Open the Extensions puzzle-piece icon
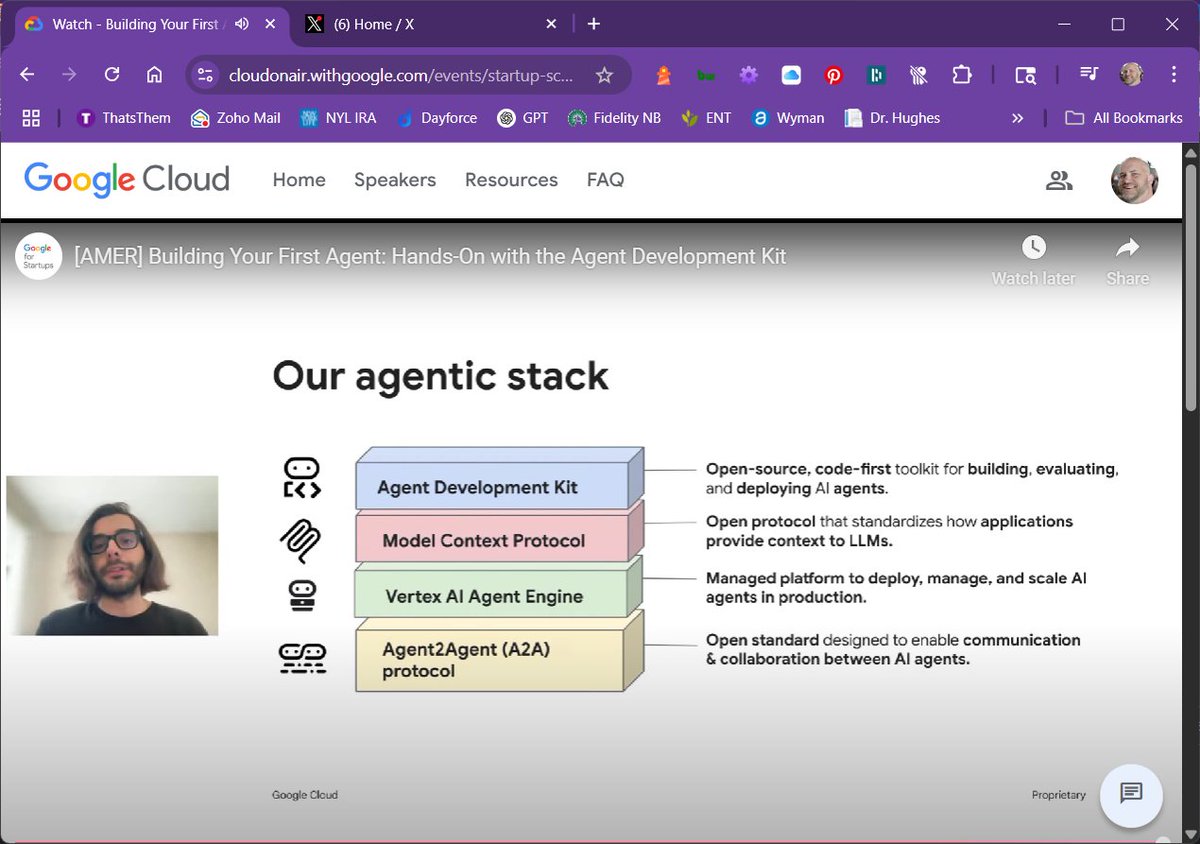The image size is (1200, 844). 961,75
